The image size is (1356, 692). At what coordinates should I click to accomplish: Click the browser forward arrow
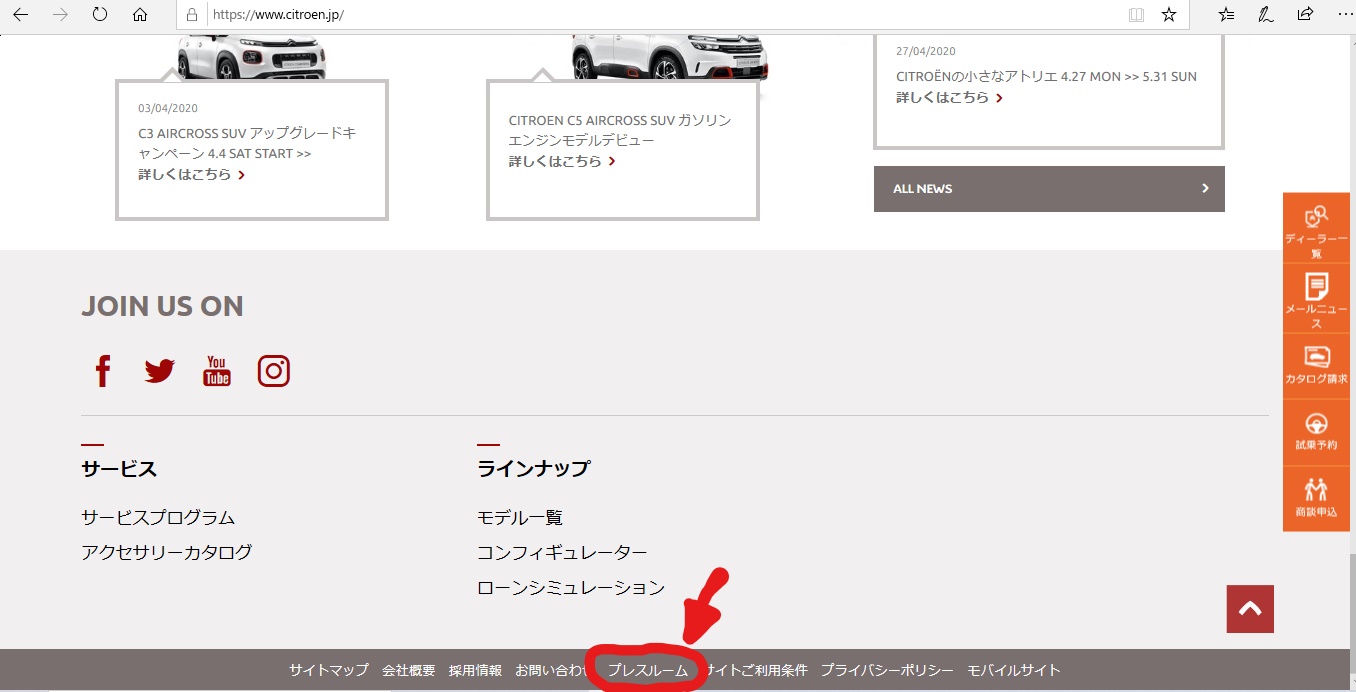60,15
